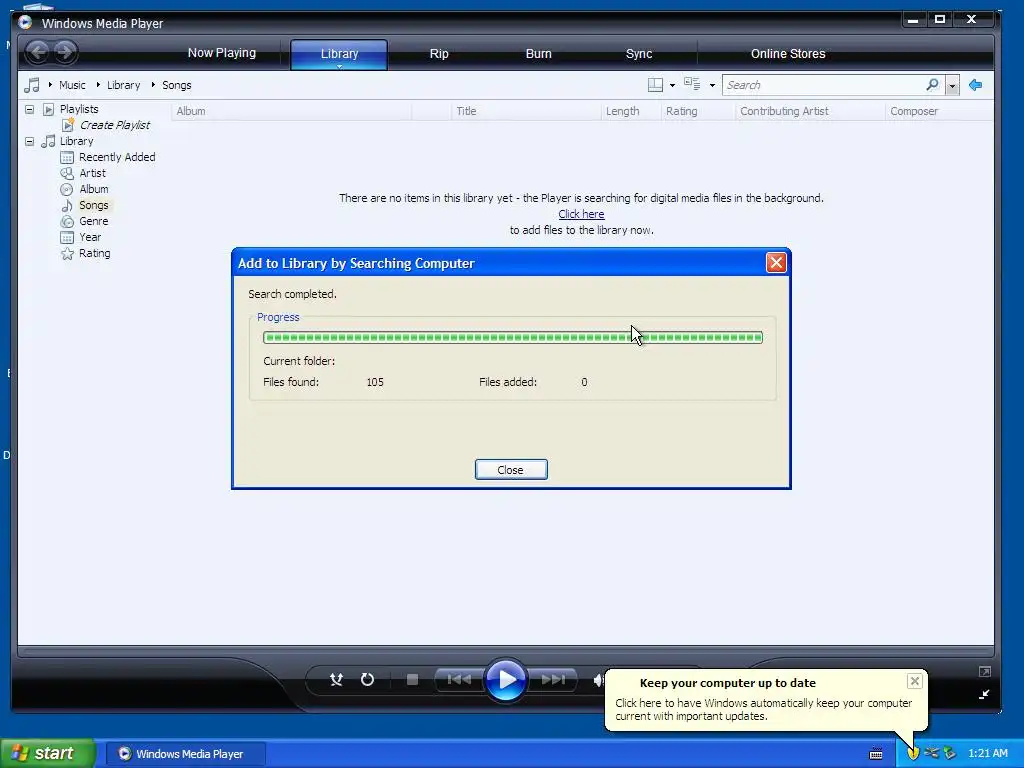Mute the volume speaker icon
Screen dimensions: 1024x768
pos(598,680)
